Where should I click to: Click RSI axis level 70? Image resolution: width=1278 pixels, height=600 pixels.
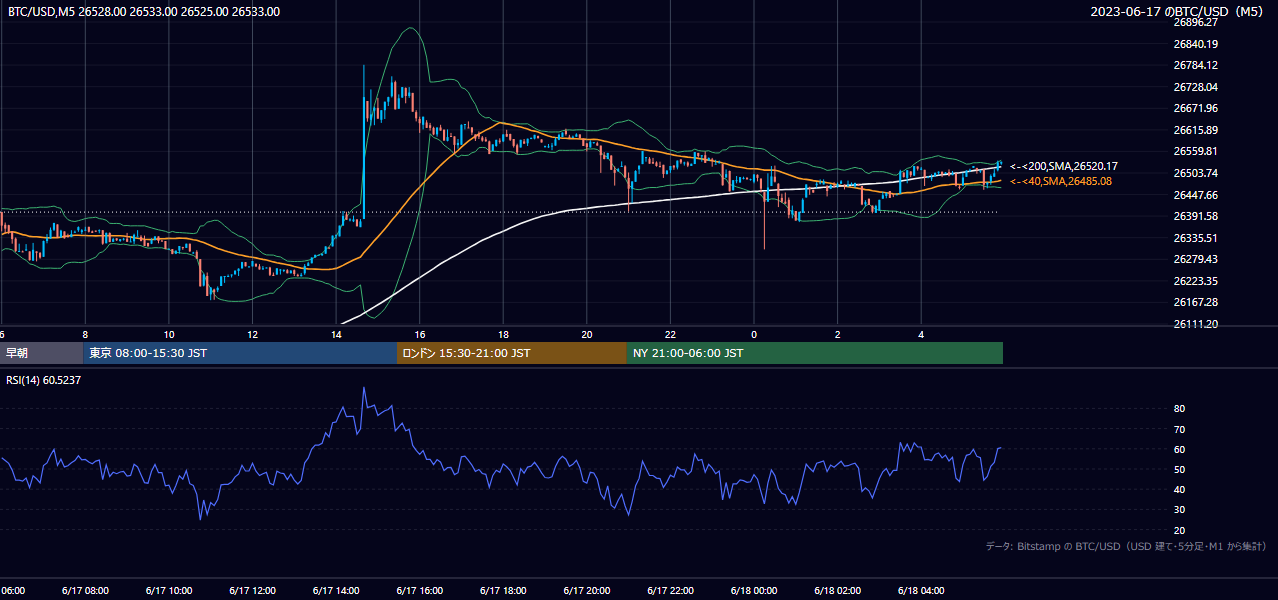tap(1180, 429)
